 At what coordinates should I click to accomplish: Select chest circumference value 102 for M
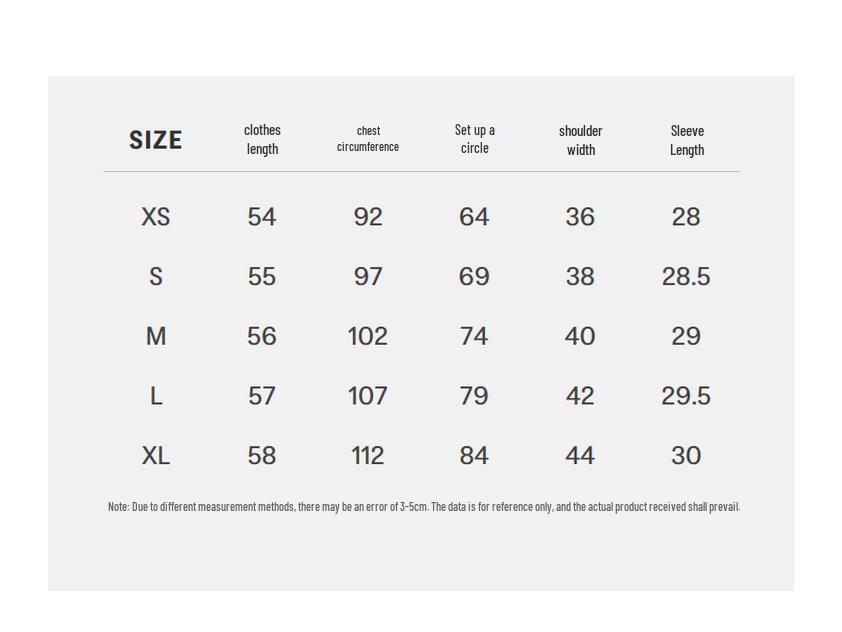pyautogui.click(x=368, y=337)
